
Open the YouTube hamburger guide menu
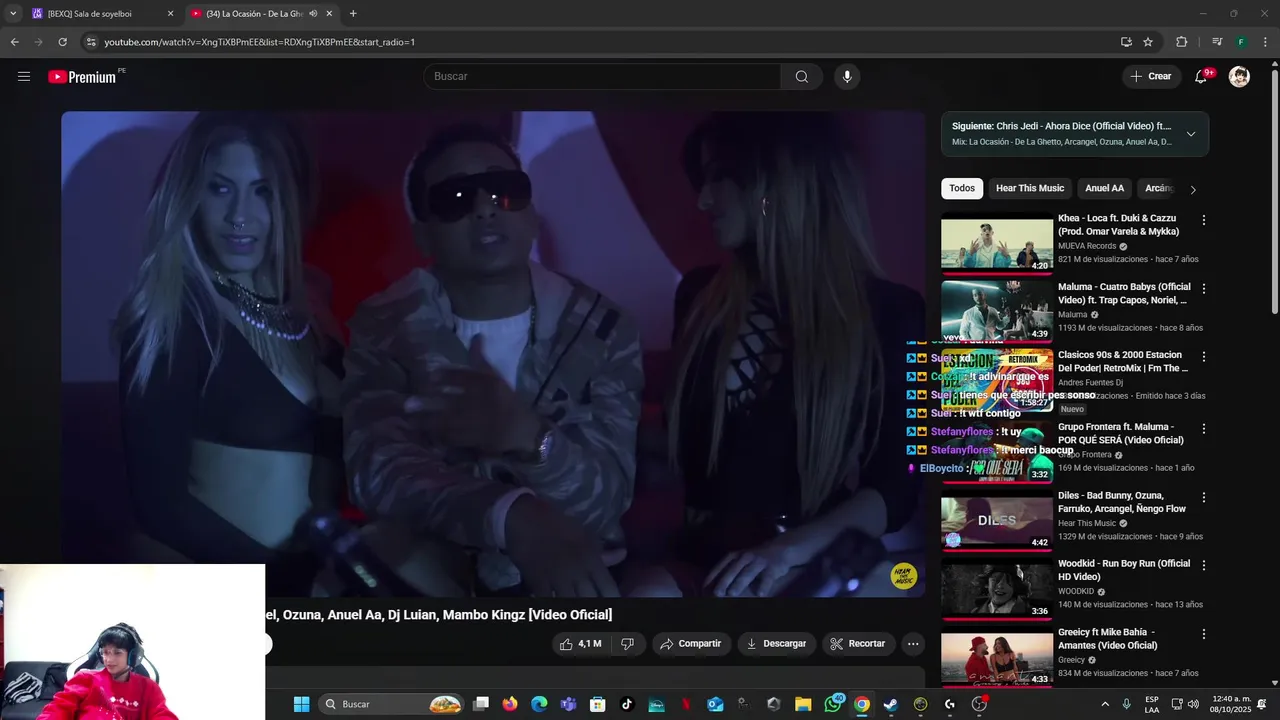24,76
